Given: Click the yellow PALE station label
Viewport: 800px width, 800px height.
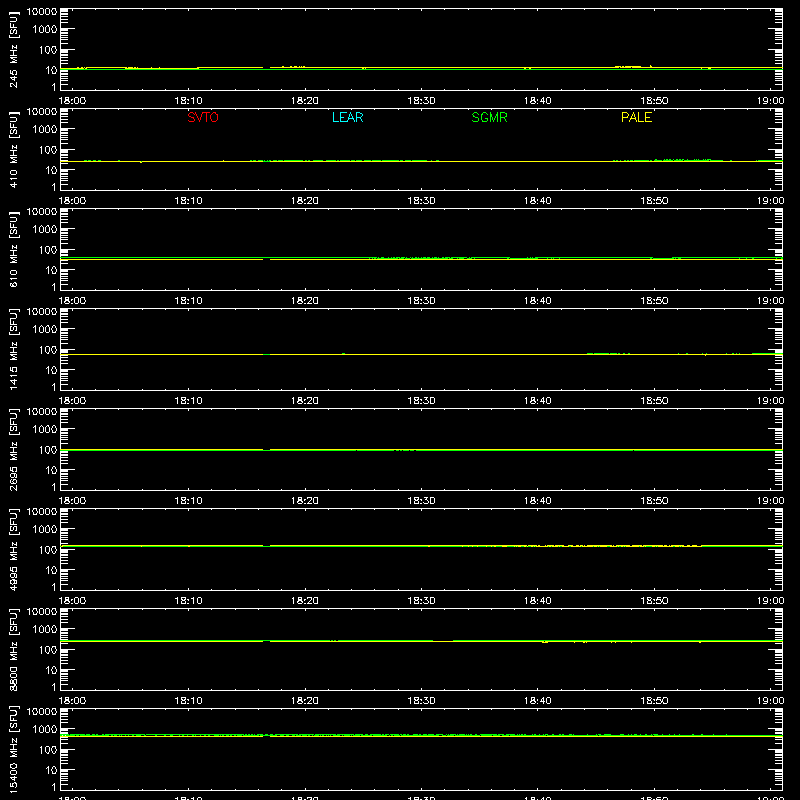Looking at the screenshot, I should [636, 117].
